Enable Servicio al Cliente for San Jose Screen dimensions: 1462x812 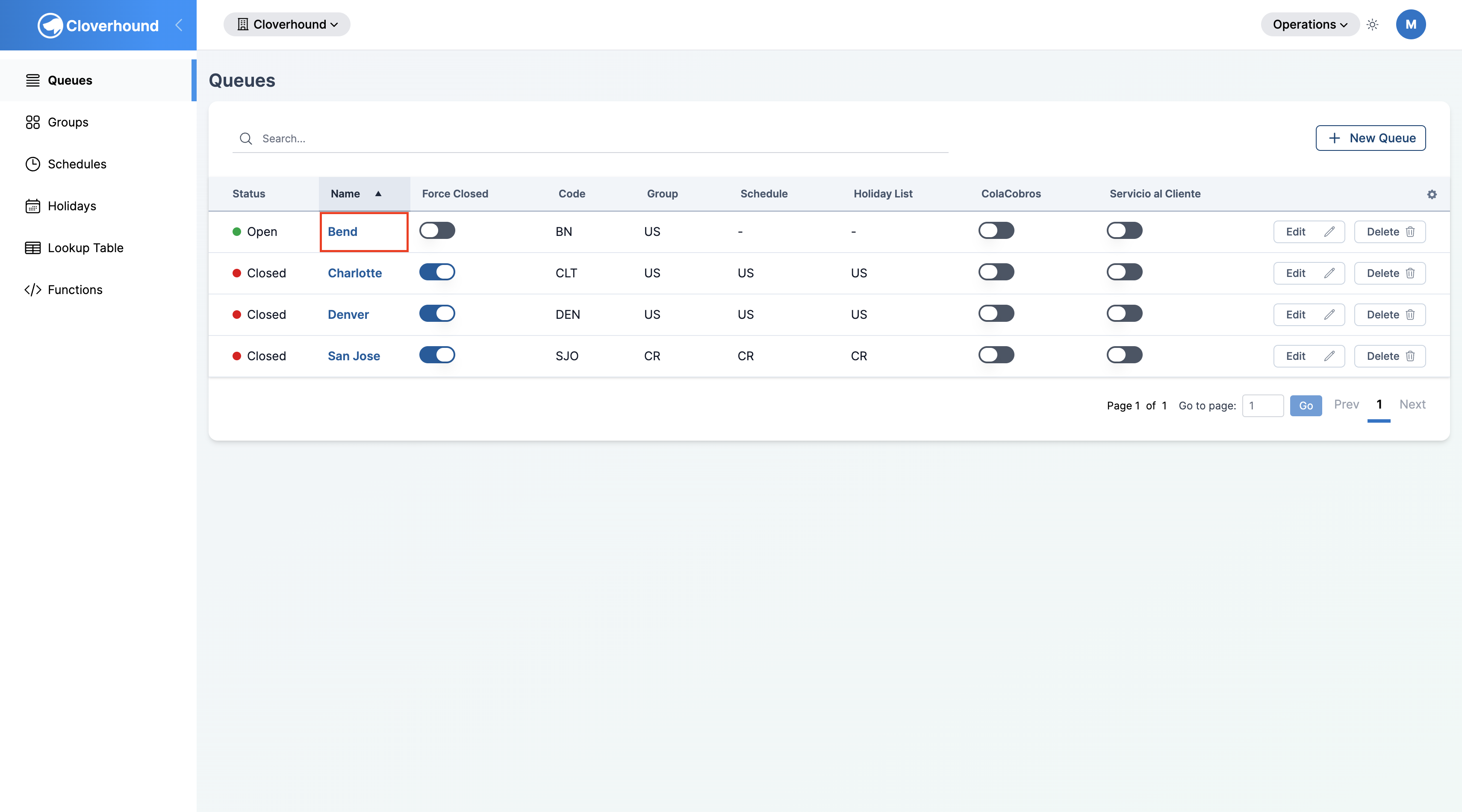[x=1124, y=355]
